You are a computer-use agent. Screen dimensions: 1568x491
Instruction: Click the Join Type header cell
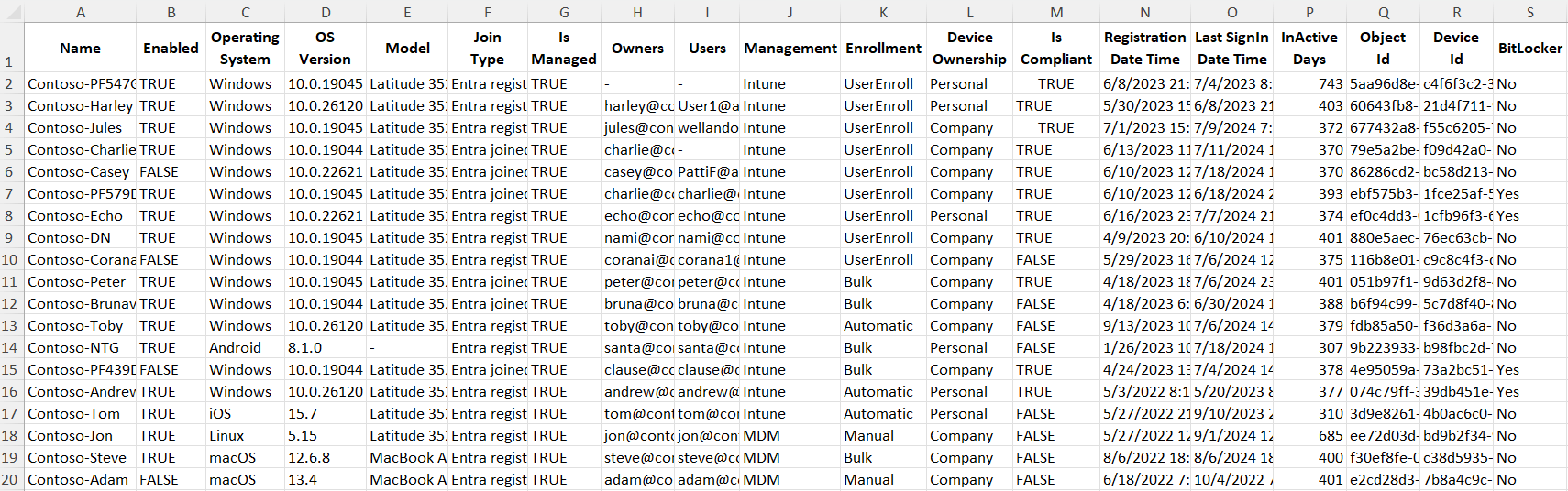click(x=488, y=48)
